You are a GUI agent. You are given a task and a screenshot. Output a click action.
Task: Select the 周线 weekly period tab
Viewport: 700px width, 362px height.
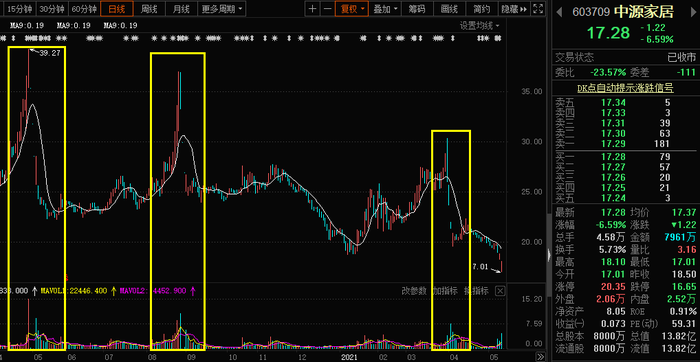click(149, 8)
